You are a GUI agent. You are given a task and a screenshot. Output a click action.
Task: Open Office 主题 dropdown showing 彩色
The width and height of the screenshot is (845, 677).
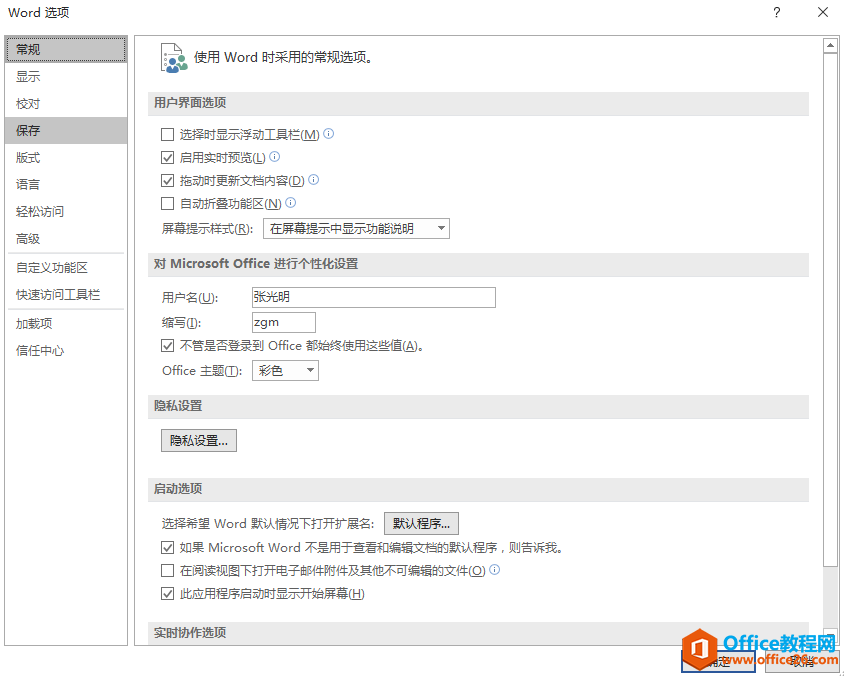[x=285, y=371]
